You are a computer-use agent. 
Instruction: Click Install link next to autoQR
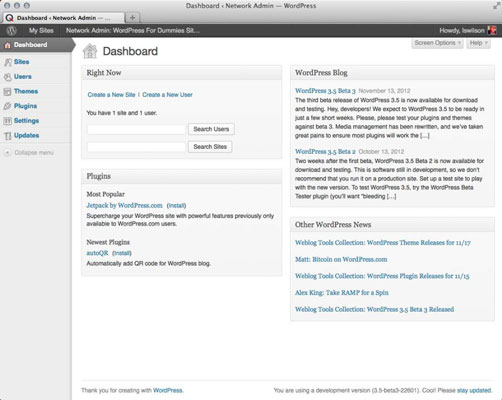pyautogui.click(x=122, y=253)
